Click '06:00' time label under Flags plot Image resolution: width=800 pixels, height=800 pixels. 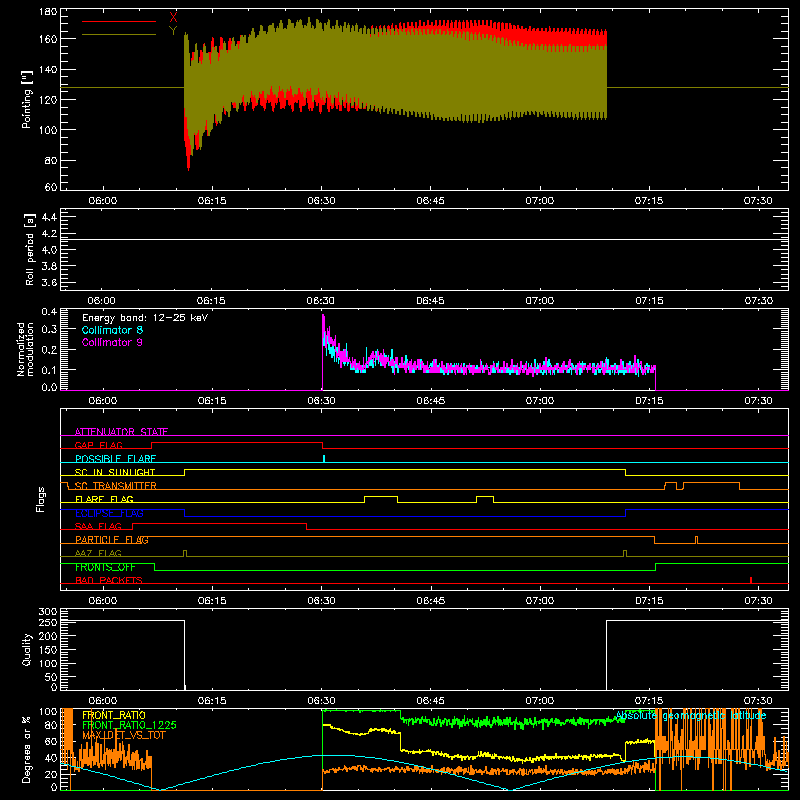tap(103, 601)
